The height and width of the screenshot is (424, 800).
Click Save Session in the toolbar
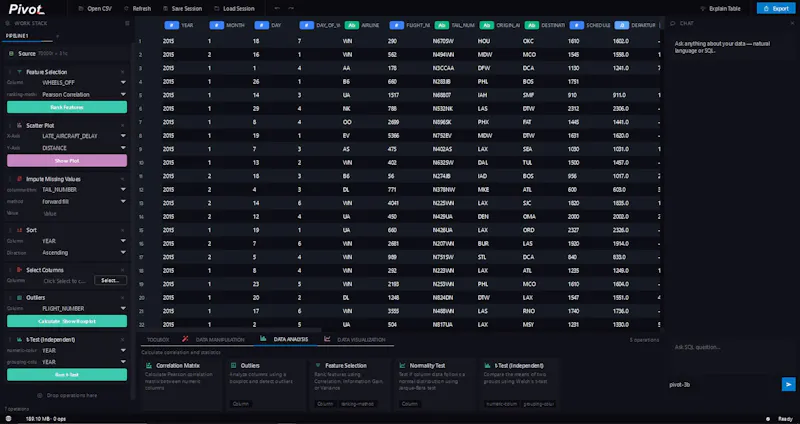(182, 9)
